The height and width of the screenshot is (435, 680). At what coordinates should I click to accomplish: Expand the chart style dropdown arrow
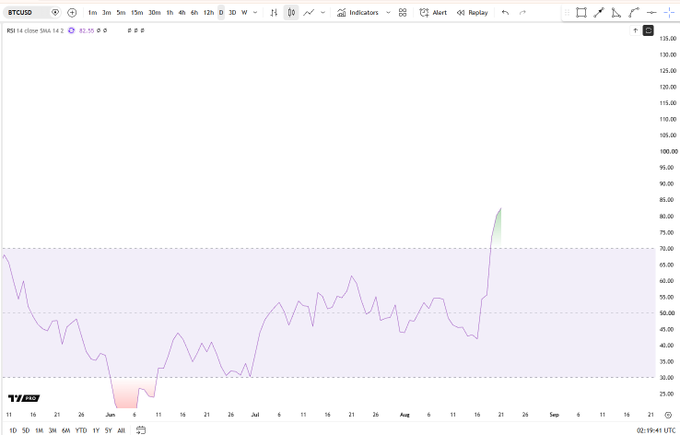(323, 13)
